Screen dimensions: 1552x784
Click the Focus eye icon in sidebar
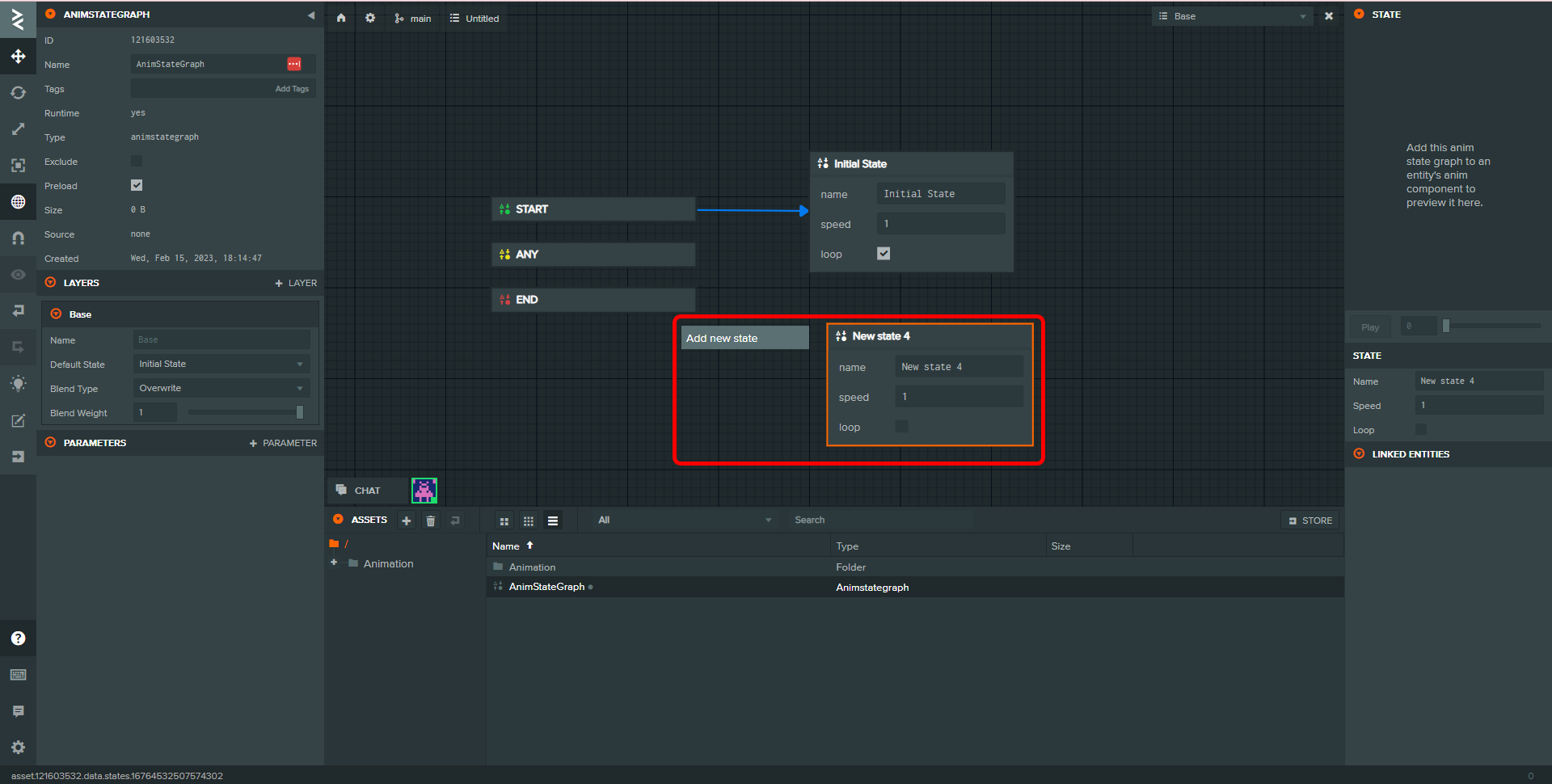pos(18,275)
